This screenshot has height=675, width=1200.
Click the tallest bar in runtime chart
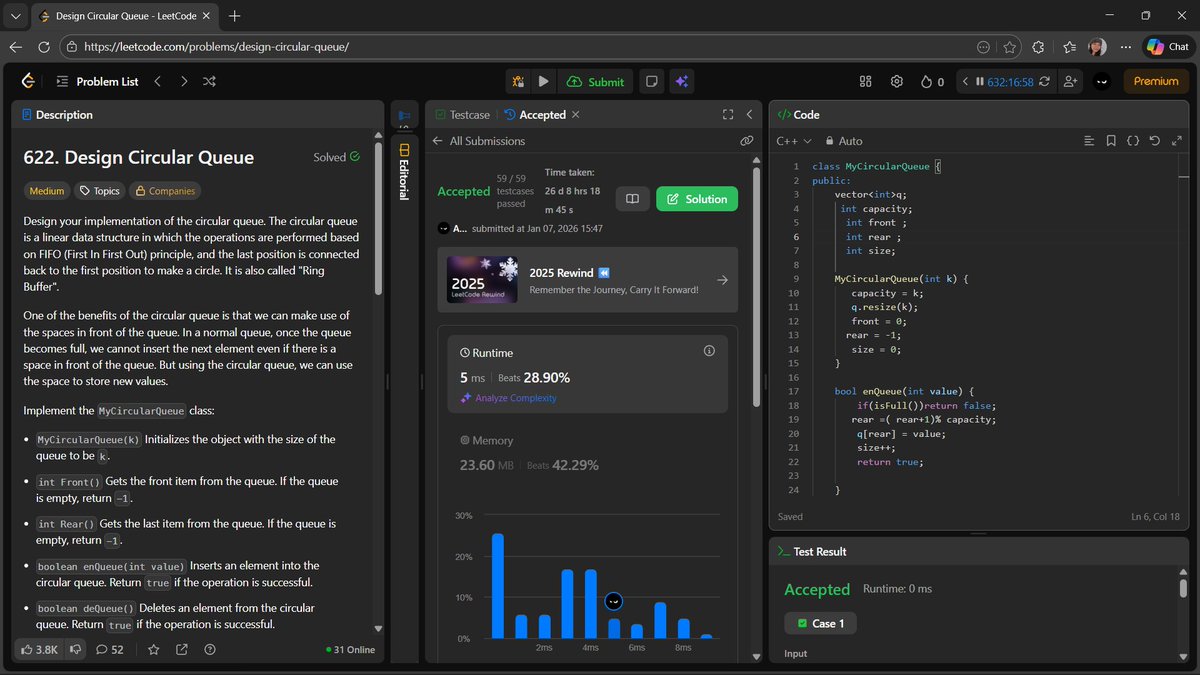(x=497, y=586)
